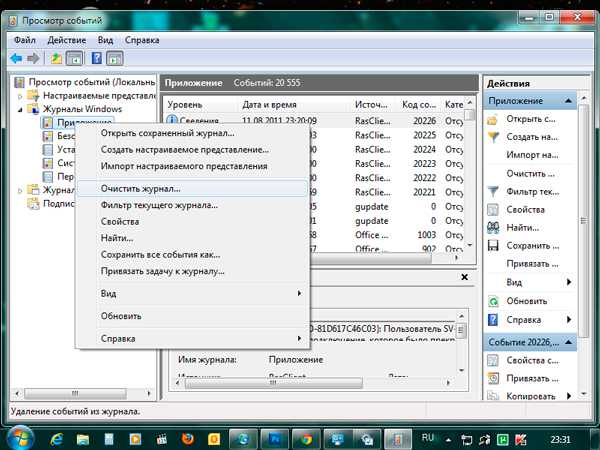Expand Настраиваемые представления tree node

pyautogui.click(x=22, y=95)
